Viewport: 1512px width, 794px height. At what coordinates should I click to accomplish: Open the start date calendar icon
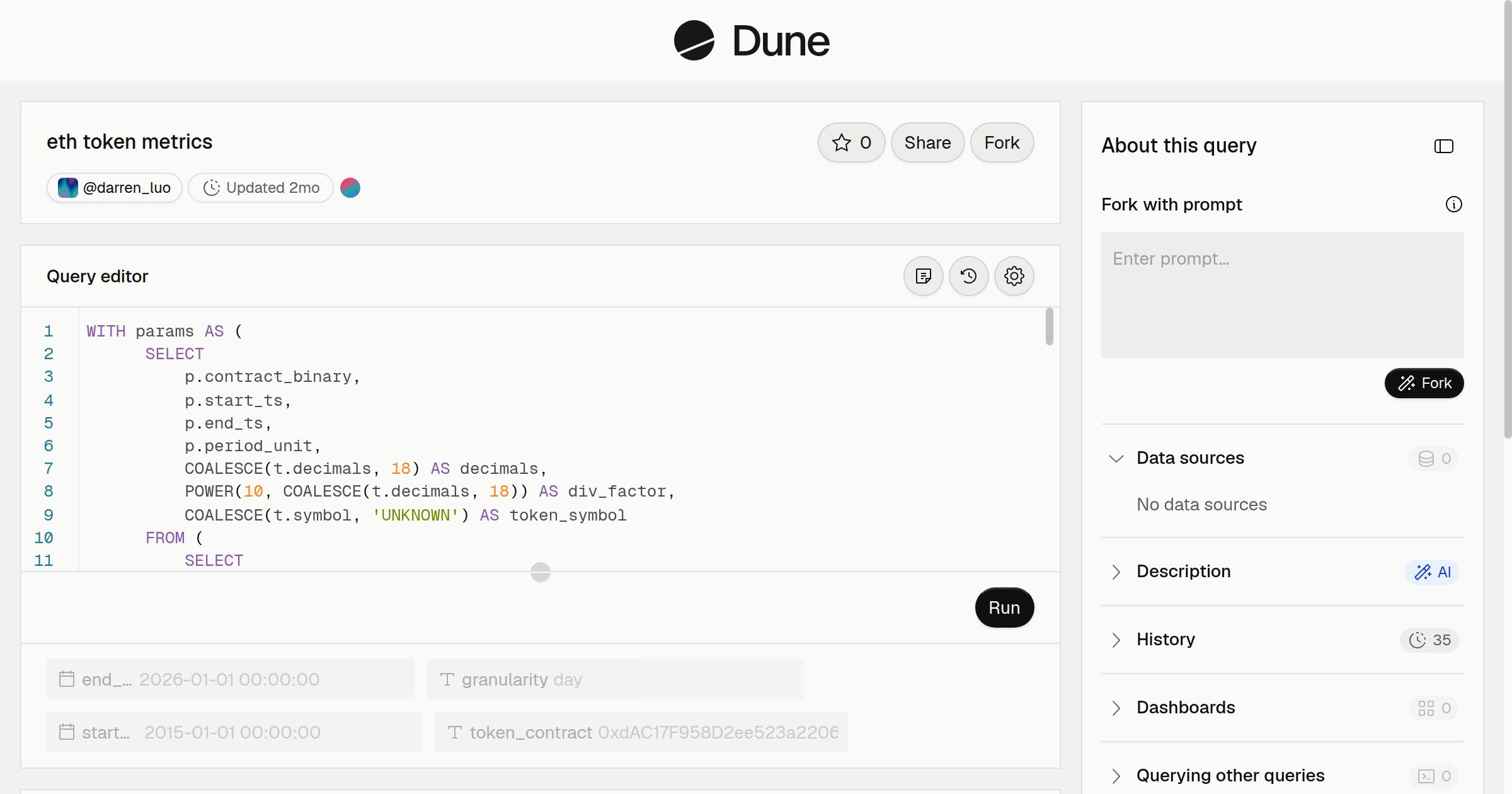pos(67,732)
